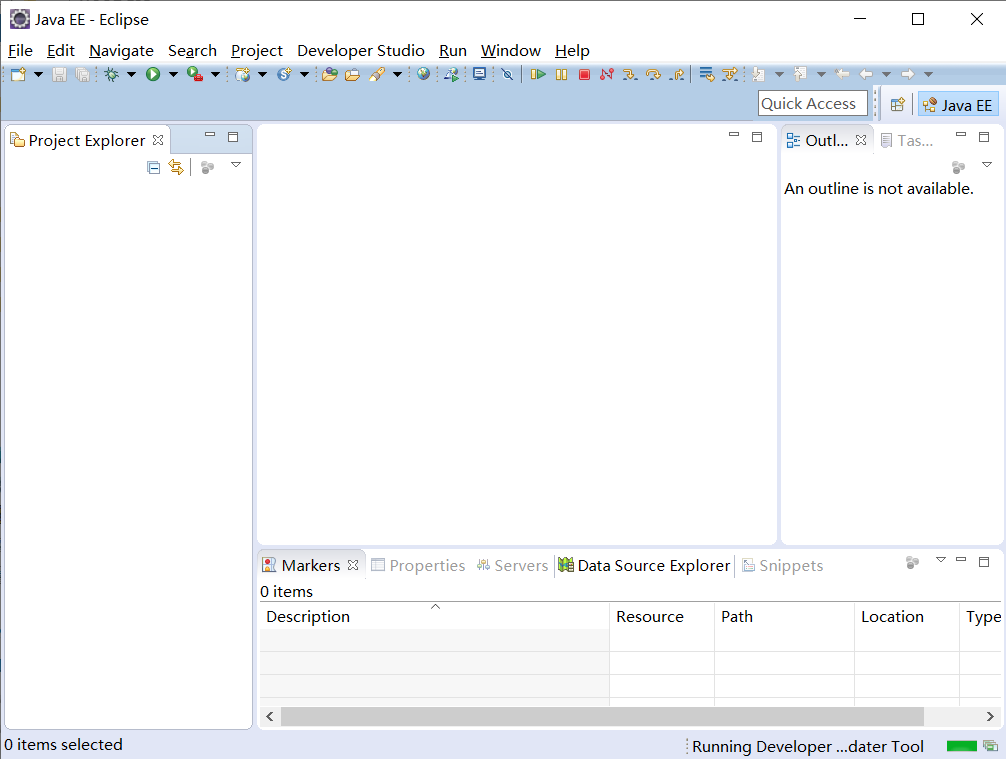The height and width of the screenshot is (759, 1006).
Task: Click the Save All icon
Action: [83, 74]
